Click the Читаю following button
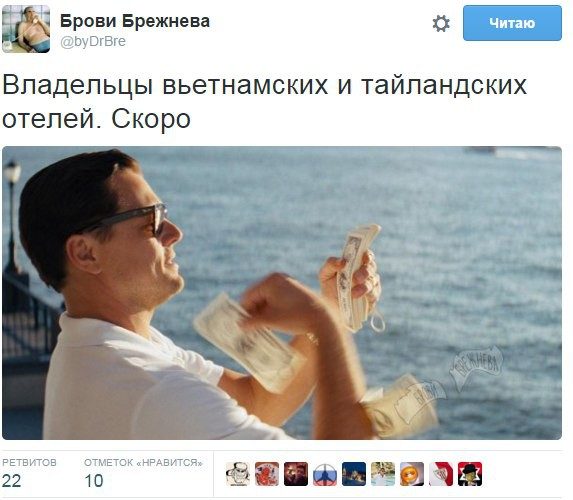The width and height of the screenshot is (573, 500). point(512,23)
